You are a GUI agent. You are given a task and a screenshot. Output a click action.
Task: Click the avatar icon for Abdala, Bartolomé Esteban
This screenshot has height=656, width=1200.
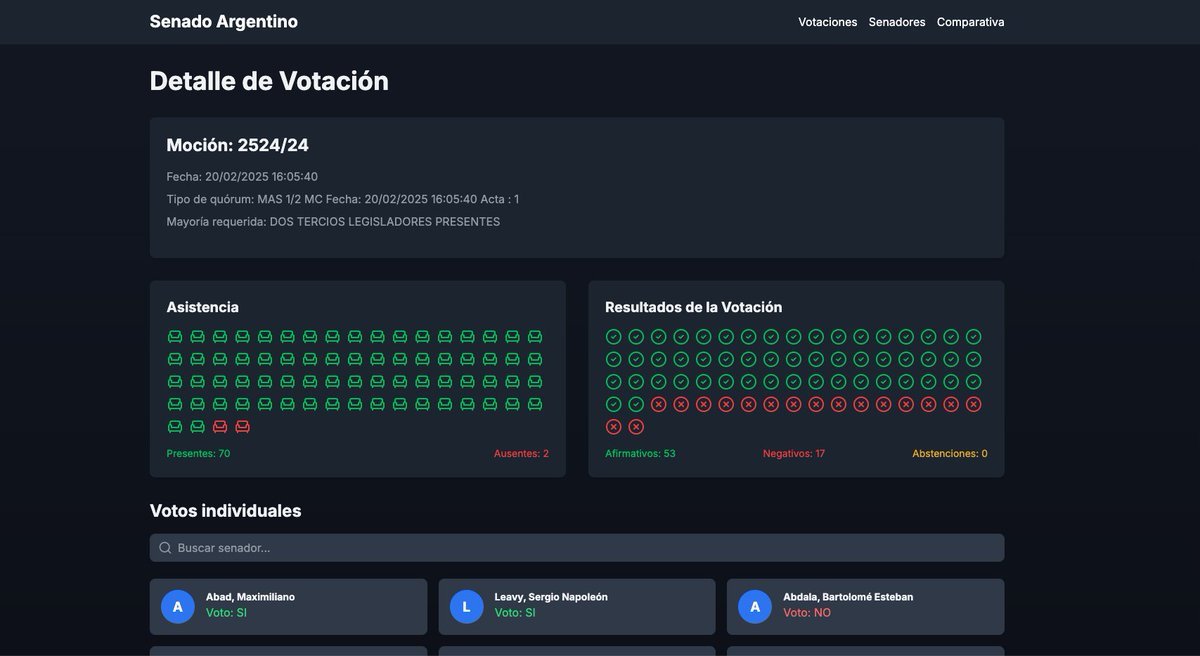[755, 607]
